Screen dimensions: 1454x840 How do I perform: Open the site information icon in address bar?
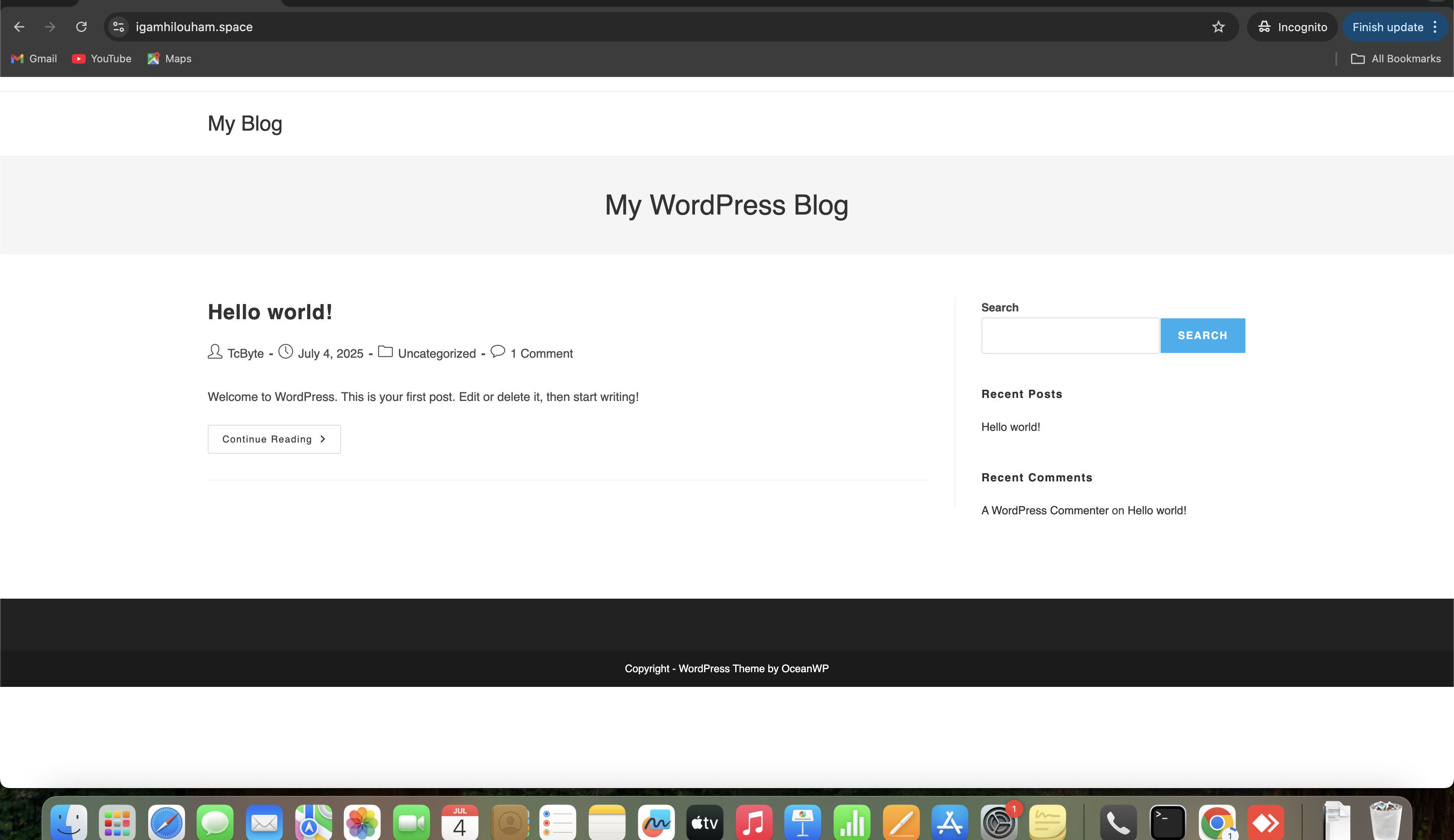[119, 26]
